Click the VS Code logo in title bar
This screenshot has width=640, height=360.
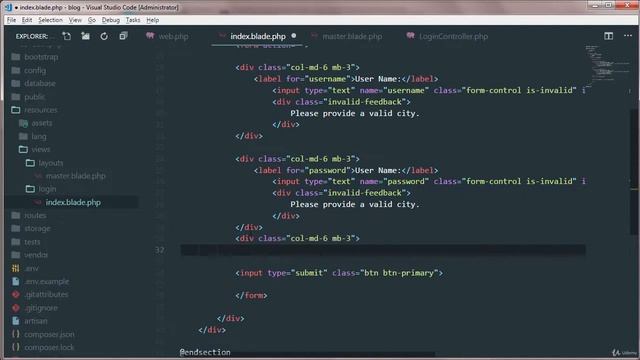point(8,7)
